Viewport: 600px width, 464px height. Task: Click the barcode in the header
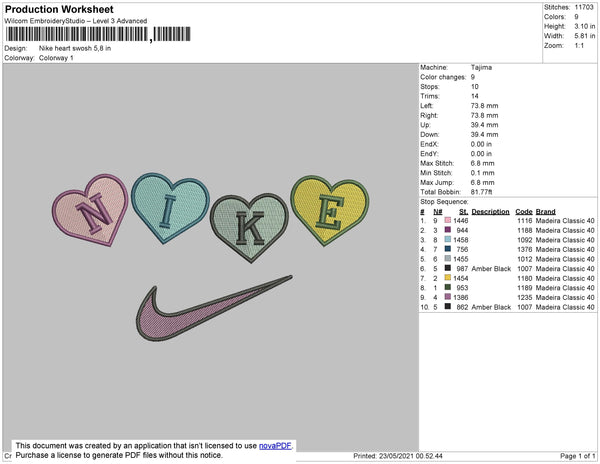tap(98, 34)
